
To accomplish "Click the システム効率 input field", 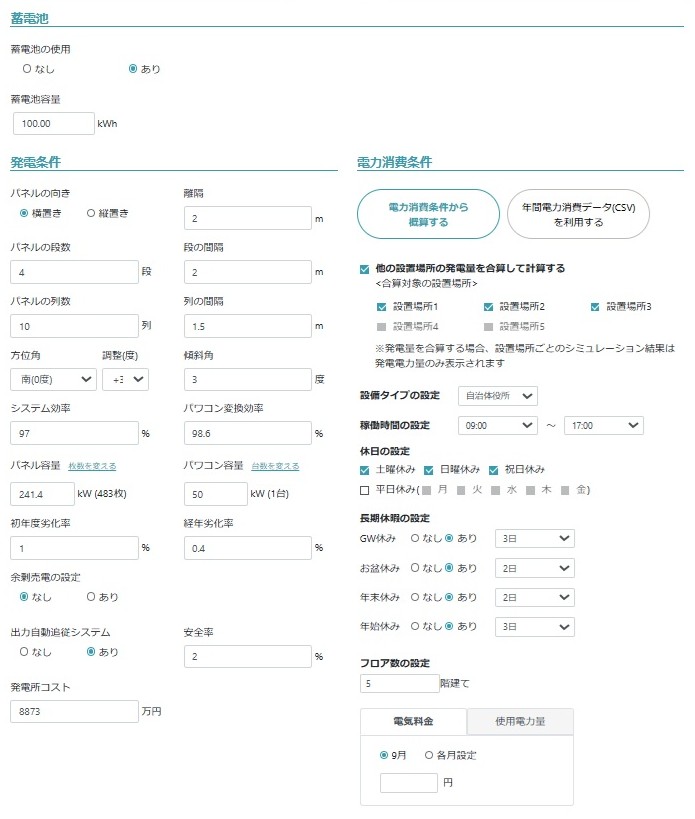I will coord(74,434).
